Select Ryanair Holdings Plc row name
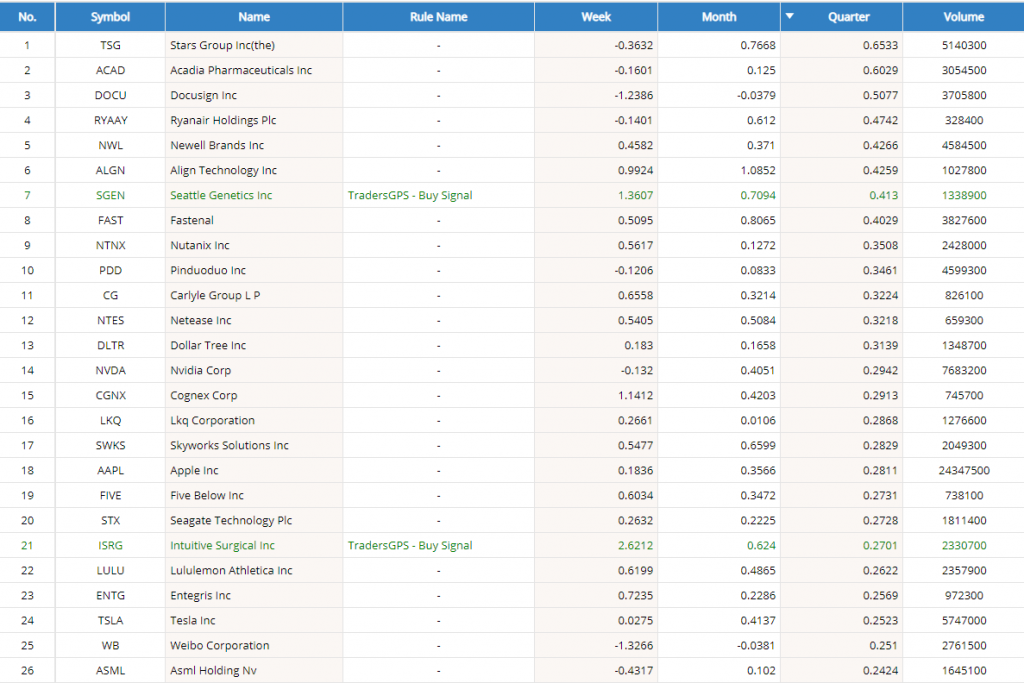The height and width of the screenshot is (683, 1024). coord(223,120)
